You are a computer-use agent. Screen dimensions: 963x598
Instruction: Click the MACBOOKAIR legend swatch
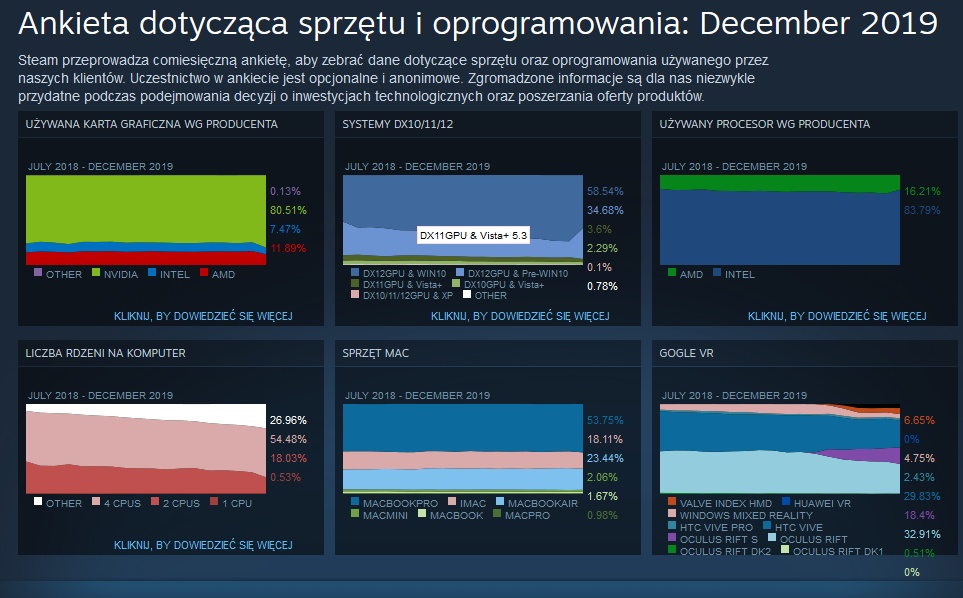tap(500, 501)
